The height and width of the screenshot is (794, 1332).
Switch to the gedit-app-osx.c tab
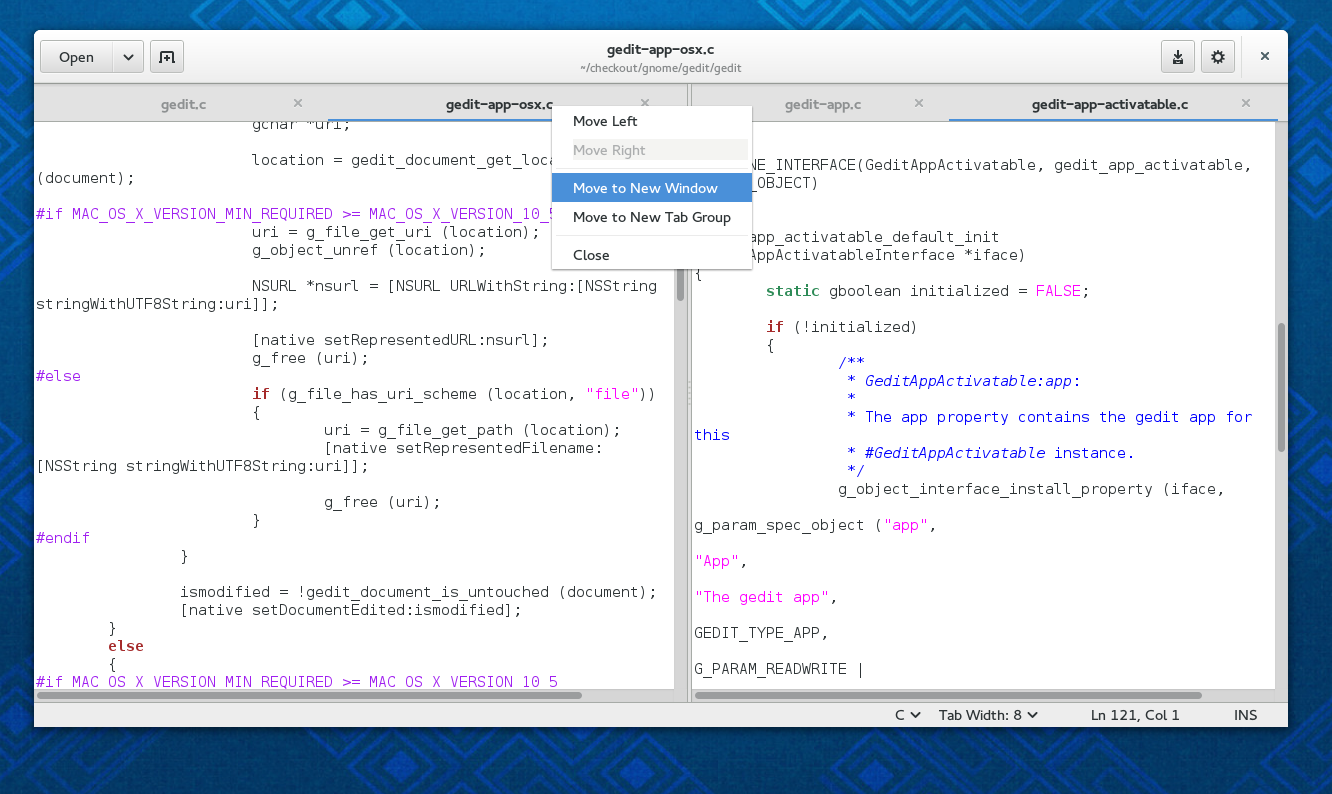click(x=499, y=104)
